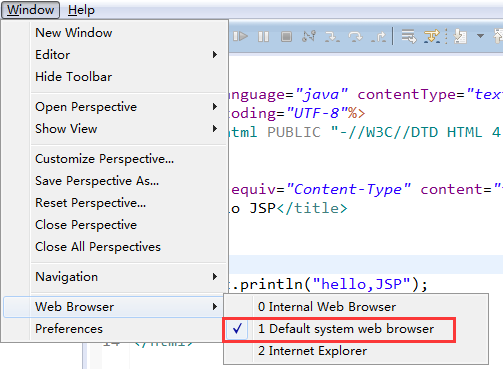Click the Disconnect debug icon
Image resolution: width=503 pixels, height=369 pixels.
pos(309,36)
